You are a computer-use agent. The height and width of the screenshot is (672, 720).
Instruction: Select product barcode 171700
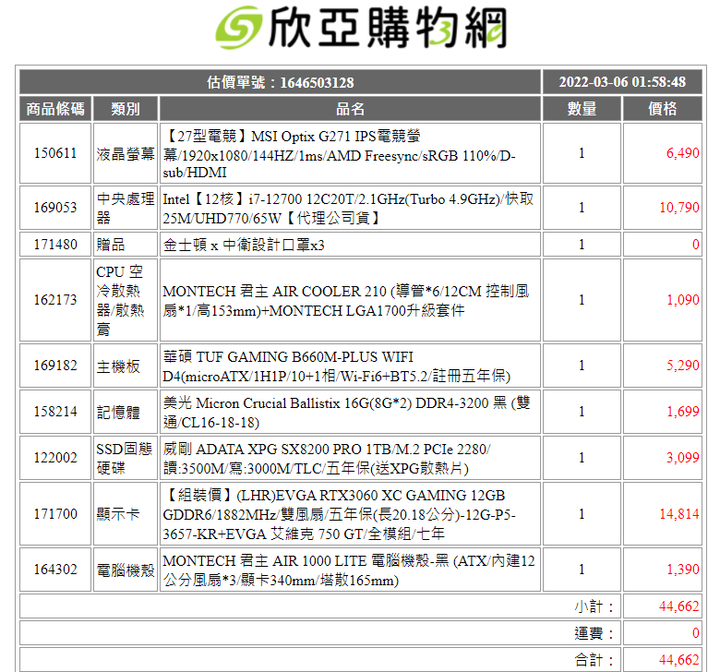pyautogui.click(x=55, y=514)
